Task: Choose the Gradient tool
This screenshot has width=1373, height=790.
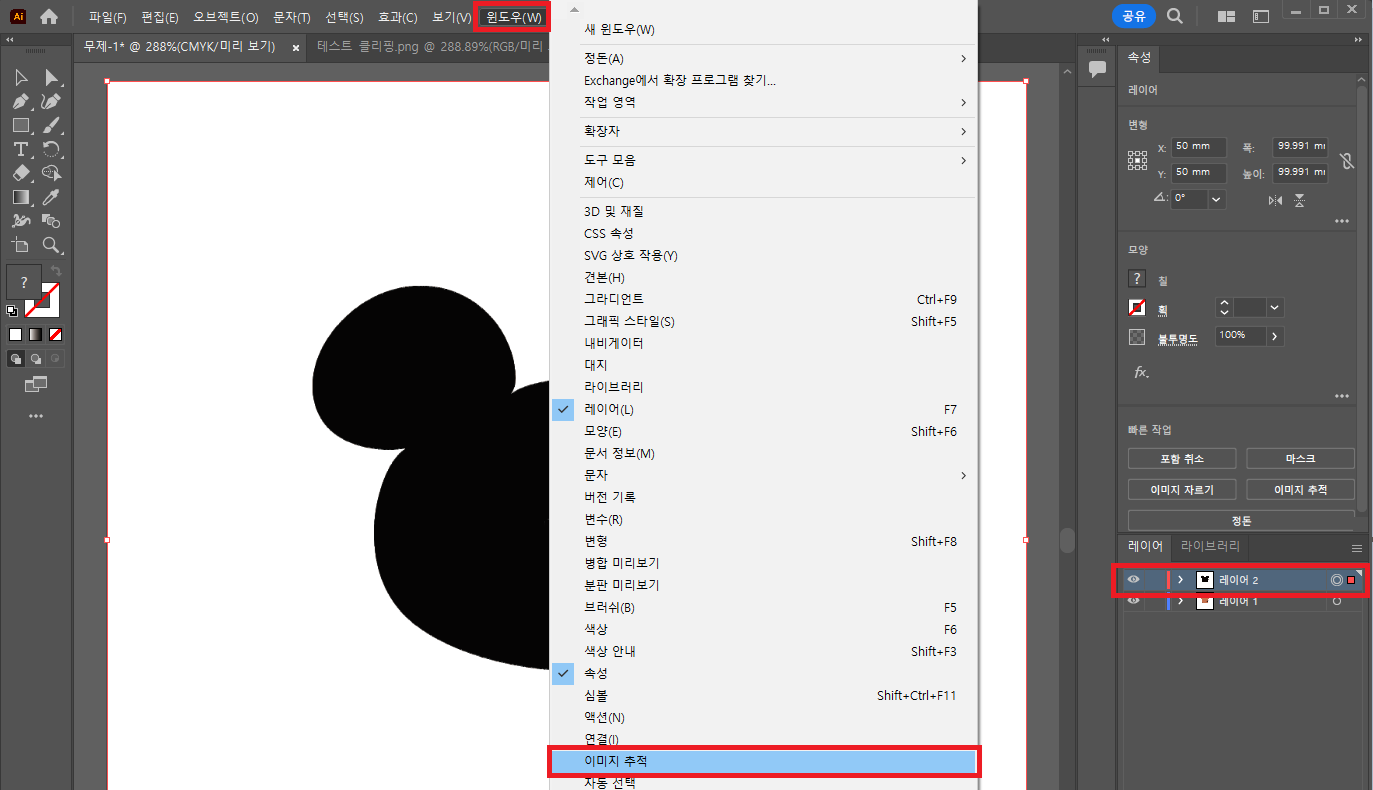Action: click(20, 197)
